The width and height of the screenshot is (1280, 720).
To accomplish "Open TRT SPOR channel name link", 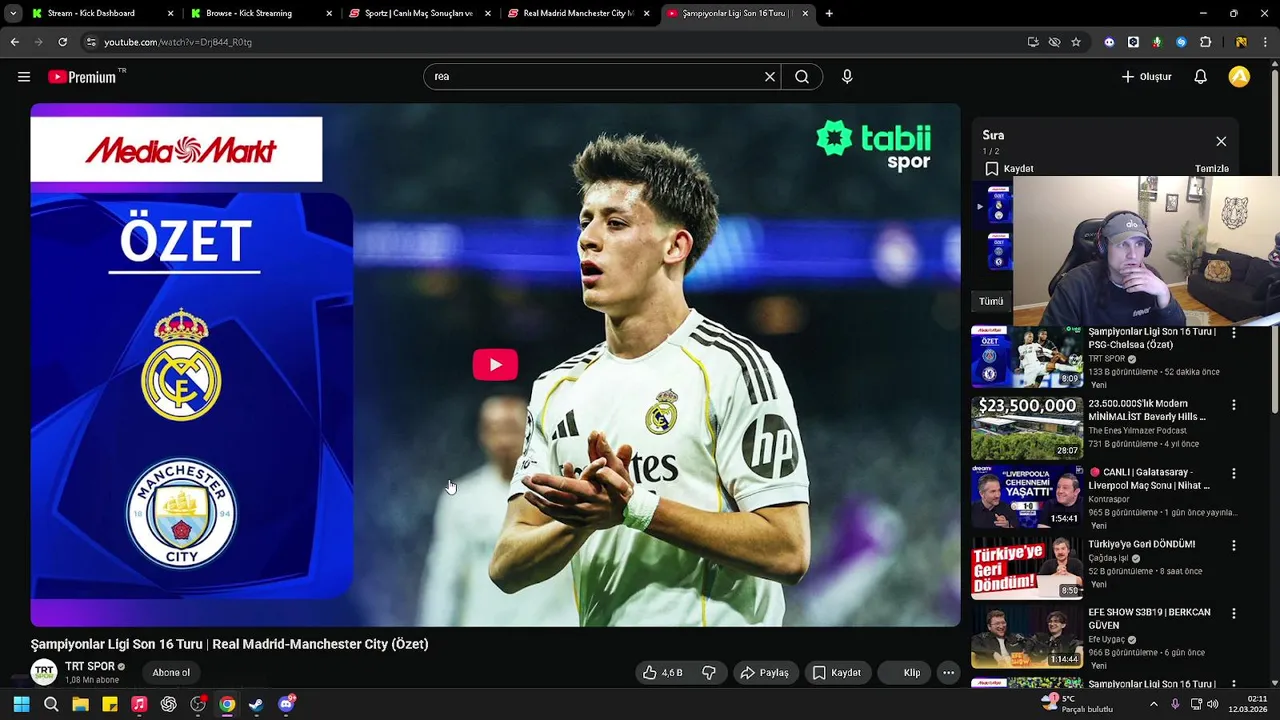I will click(90, 667).
